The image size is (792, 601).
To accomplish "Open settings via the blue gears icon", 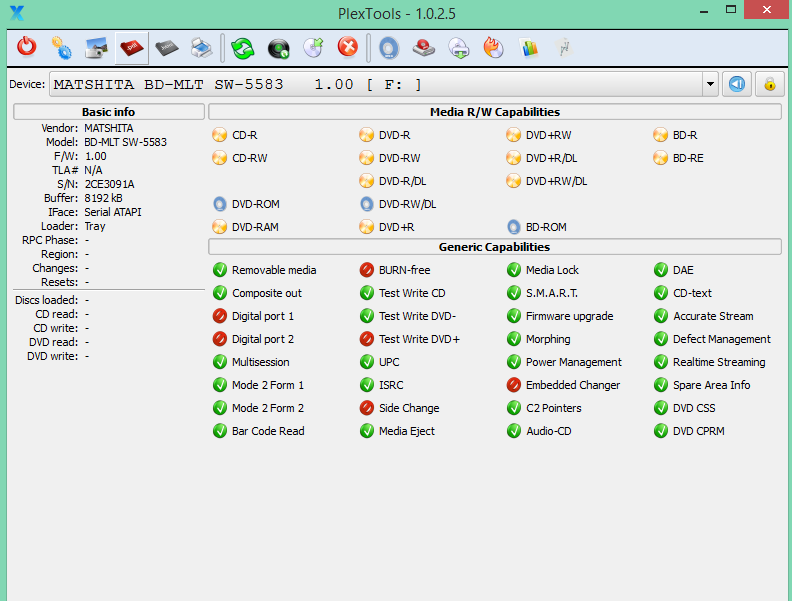I will (x=62, y=48).
